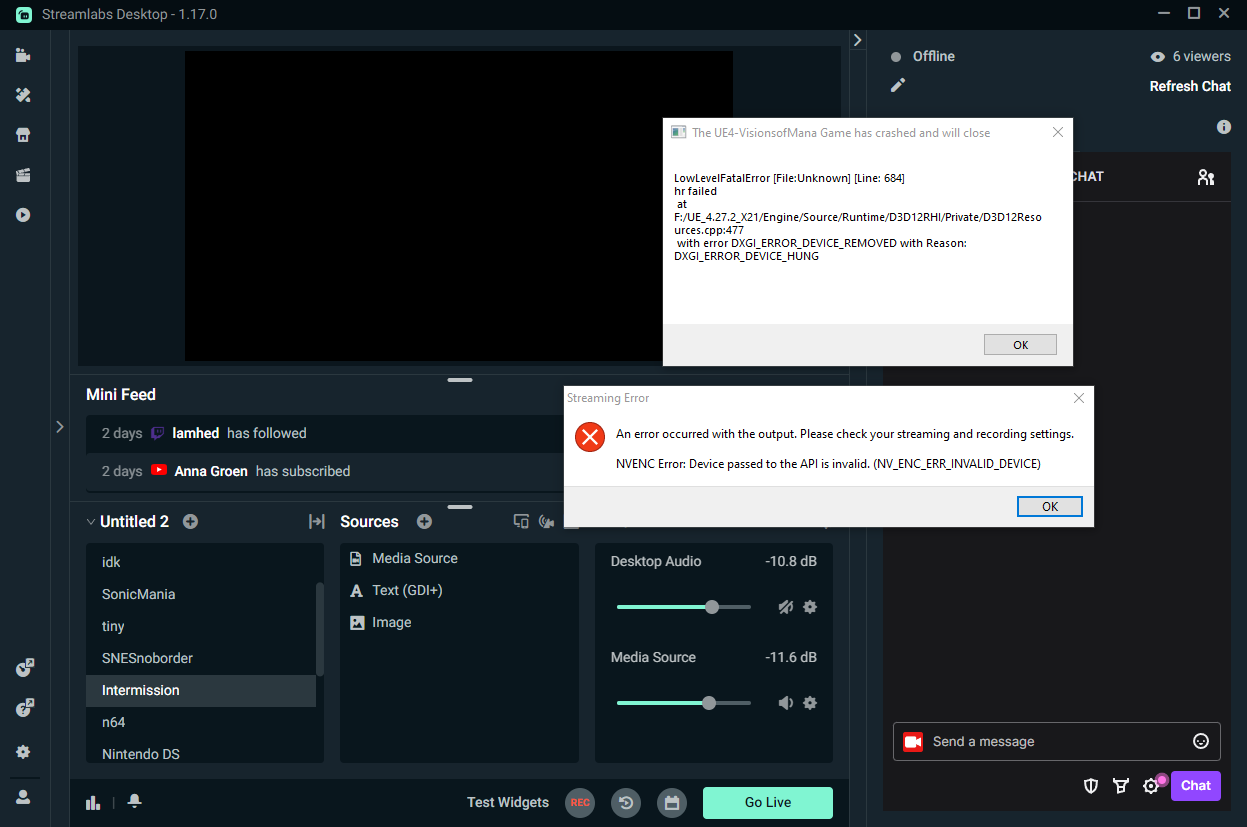Select the n64 scene
1247x827 pixels.
pos(201,722)
